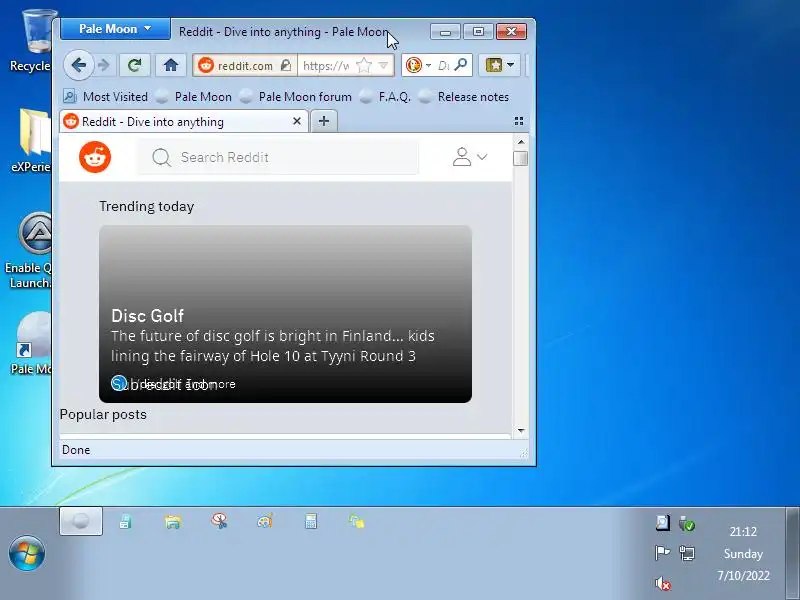The width and height of the screenshot is (800, 600).
Task: Go back with the browser back arrow
Action: [x=79, y=65]
